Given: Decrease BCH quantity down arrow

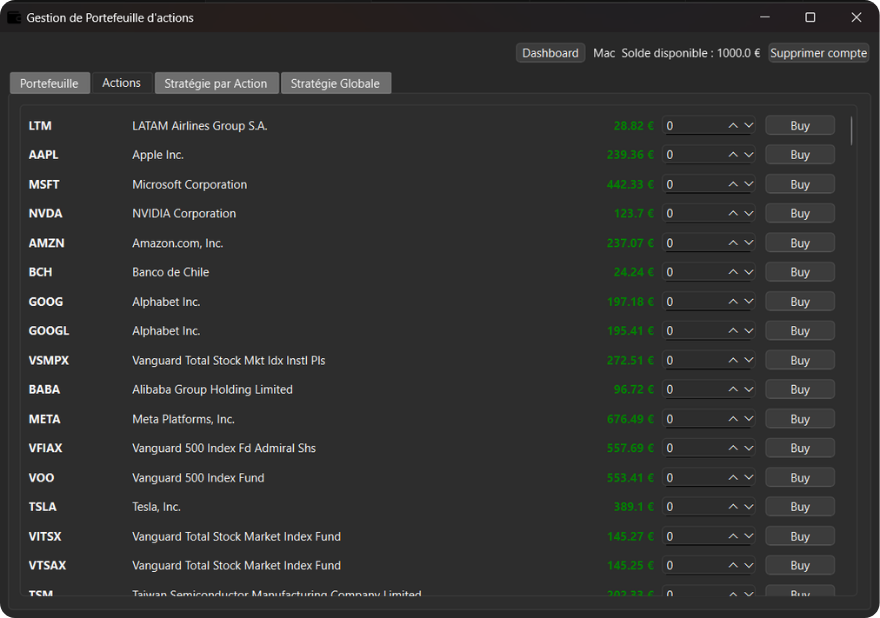Looking at the screenshot, I should pyautogui.click(x=749, y=272).
